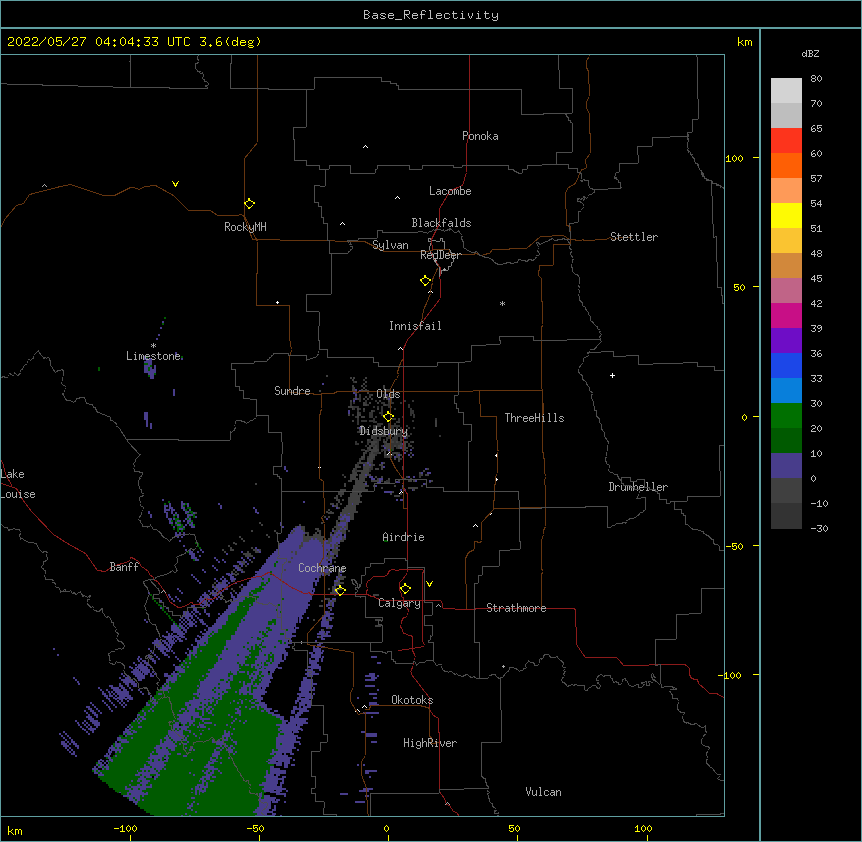The width and height of the screenshot is (862, 842).
Task: Click the orange 60 dBZ legend swatch
Action: (x=786, y=166)
